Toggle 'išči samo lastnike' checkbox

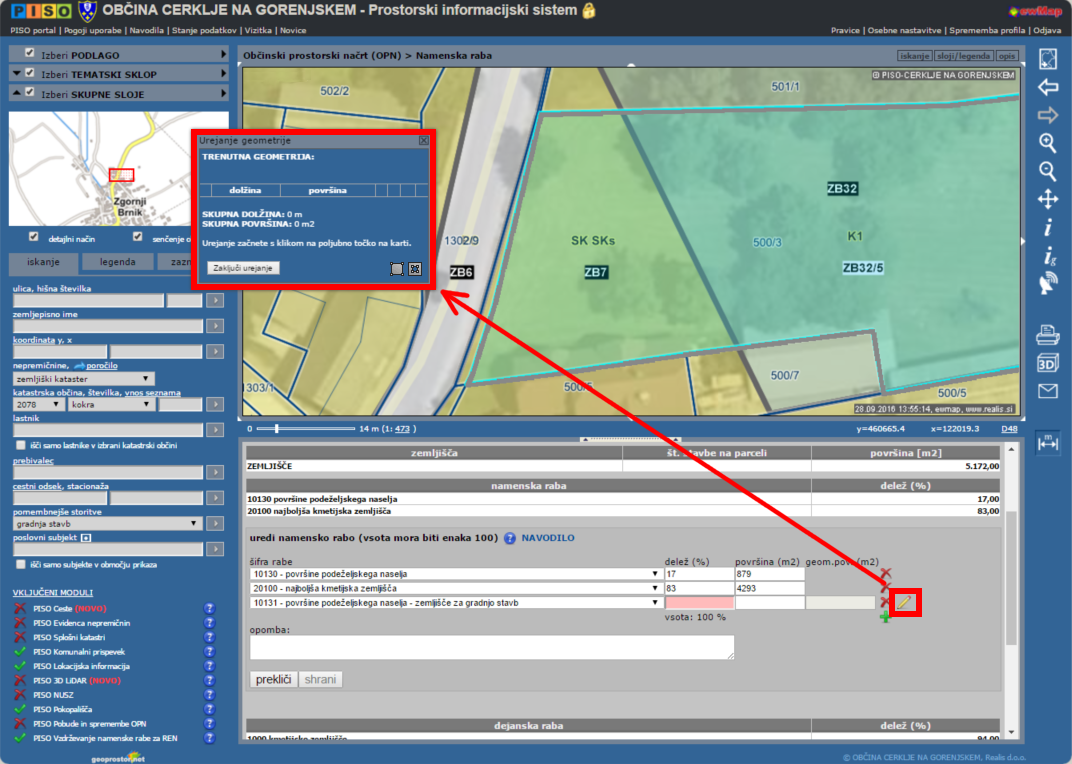(20, 445)
